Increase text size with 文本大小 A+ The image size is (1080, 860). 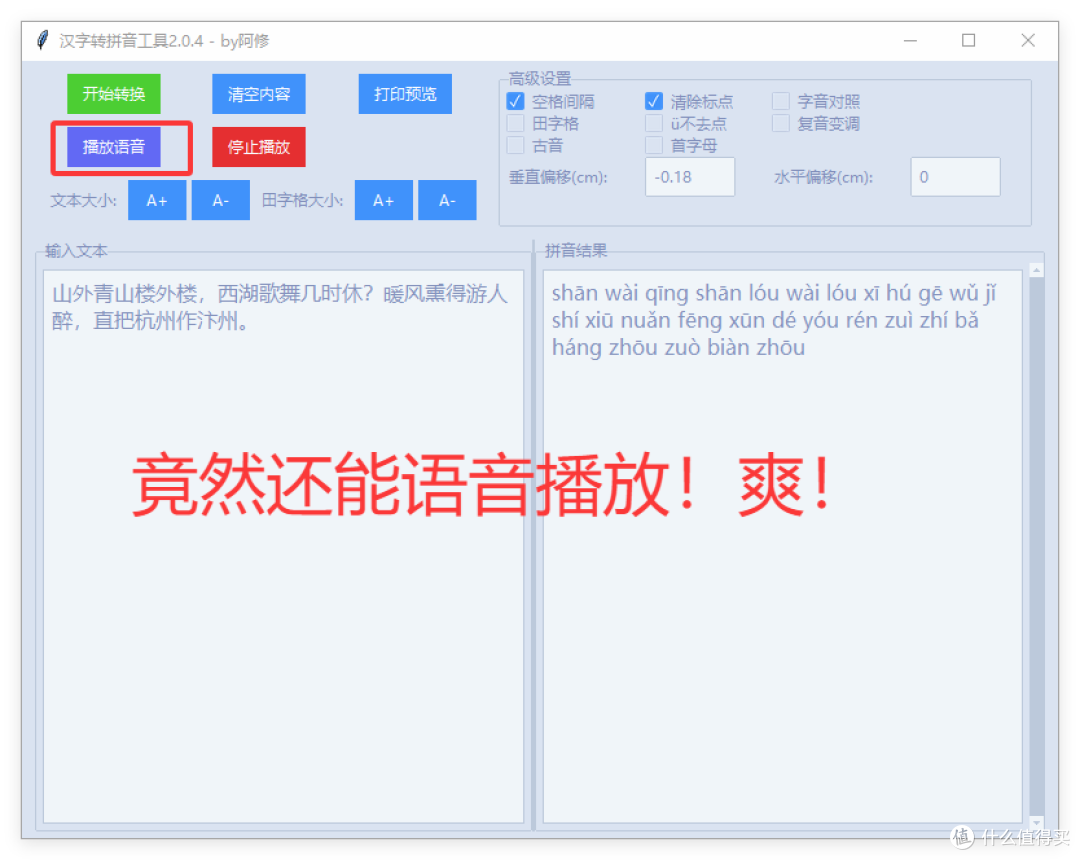coord(157,200)
